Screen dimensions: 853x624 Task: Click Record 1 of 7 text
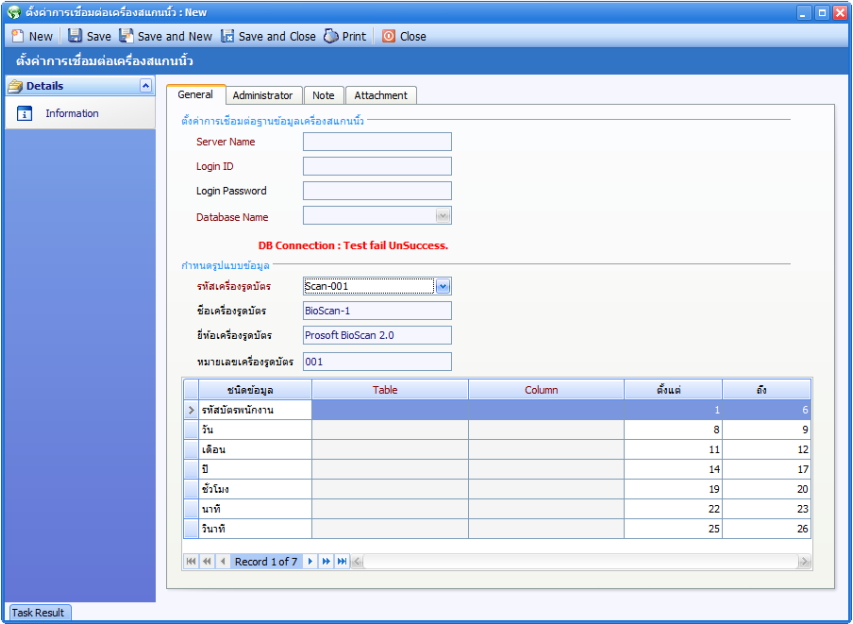point(266,561)
